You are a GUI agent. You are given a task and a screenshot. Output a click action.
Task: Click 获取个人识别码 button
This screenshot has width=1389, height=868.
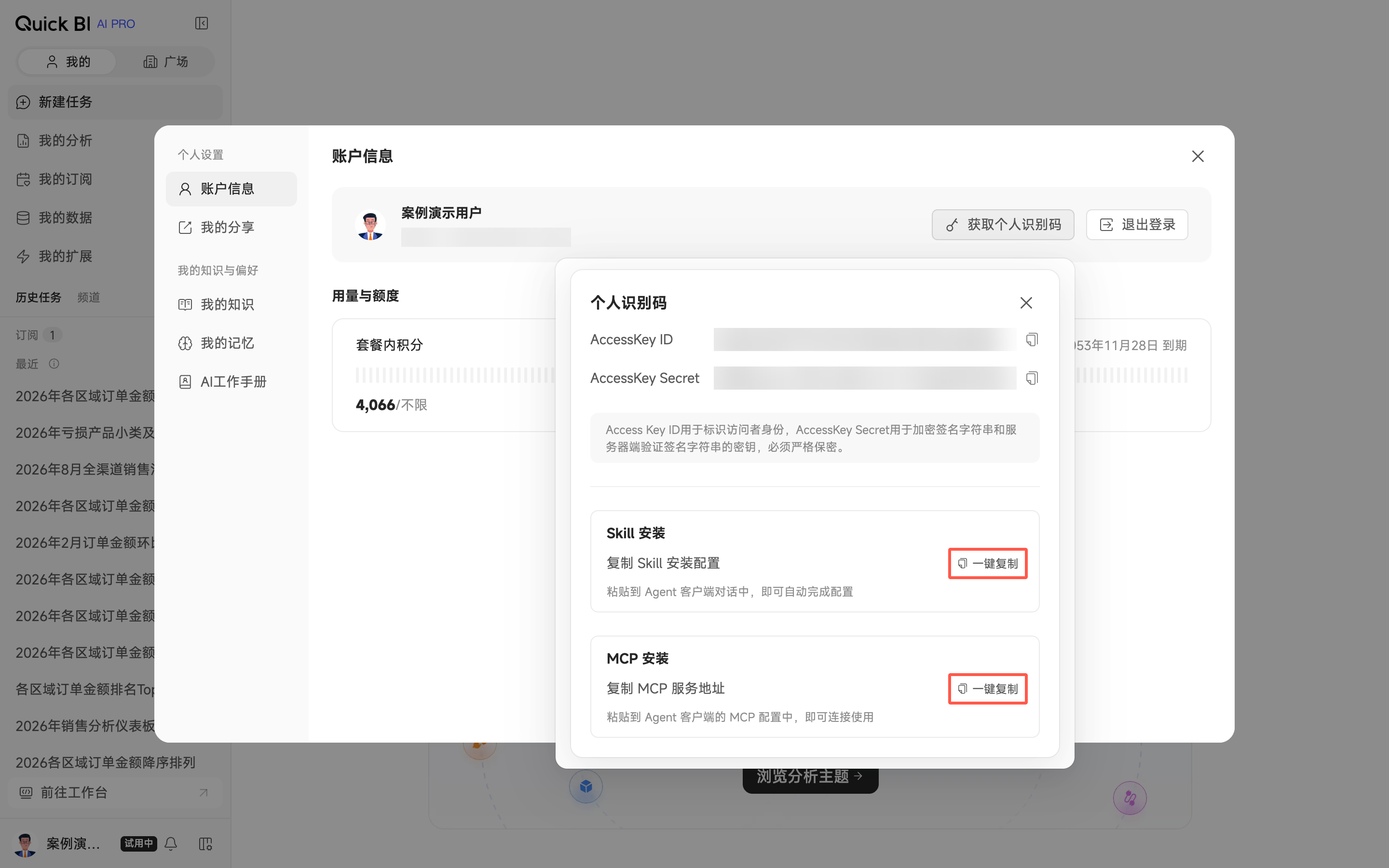1003,224
